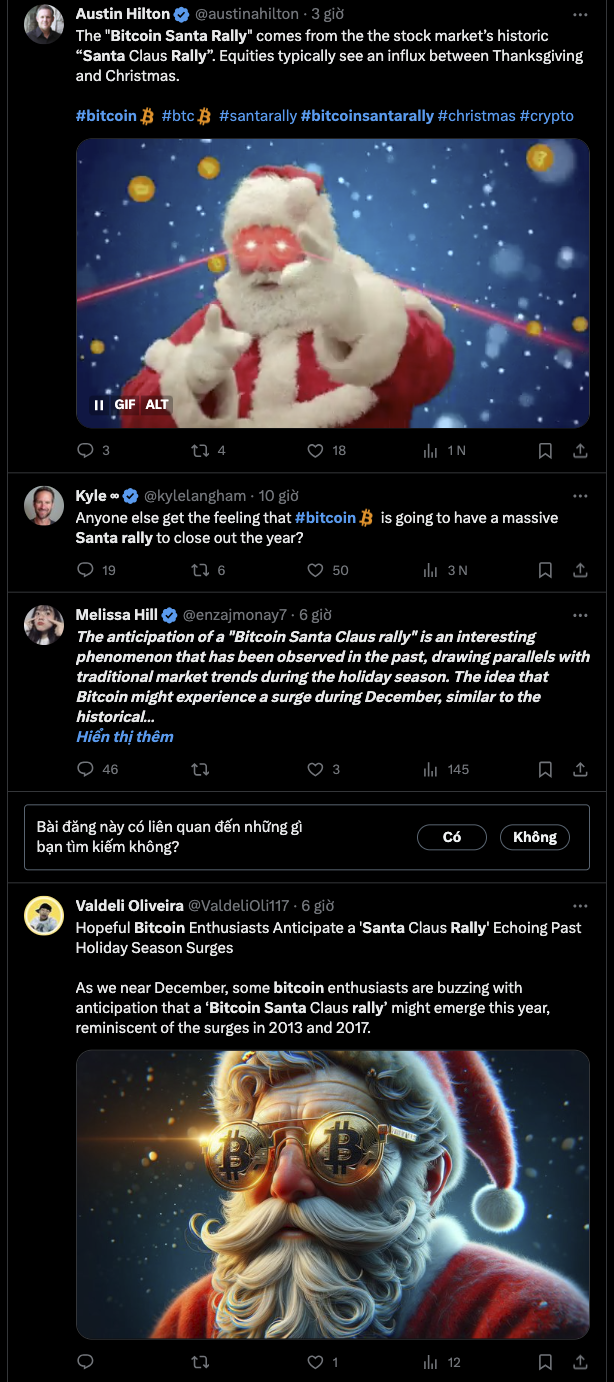Repost Kyle's Santa rally tweet
Viewport: 614px width, 1382px height.
(200, 570)
